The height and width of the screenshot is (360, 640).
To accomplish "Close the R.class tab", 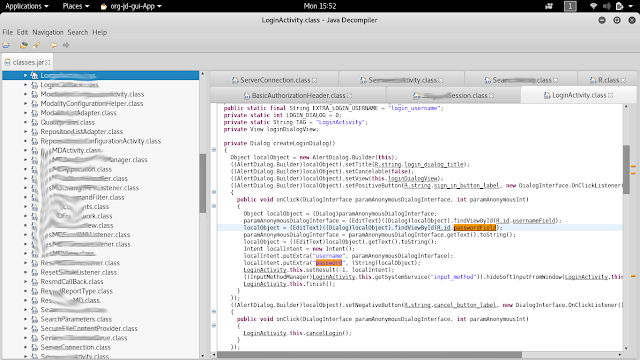I will [623, 80].
